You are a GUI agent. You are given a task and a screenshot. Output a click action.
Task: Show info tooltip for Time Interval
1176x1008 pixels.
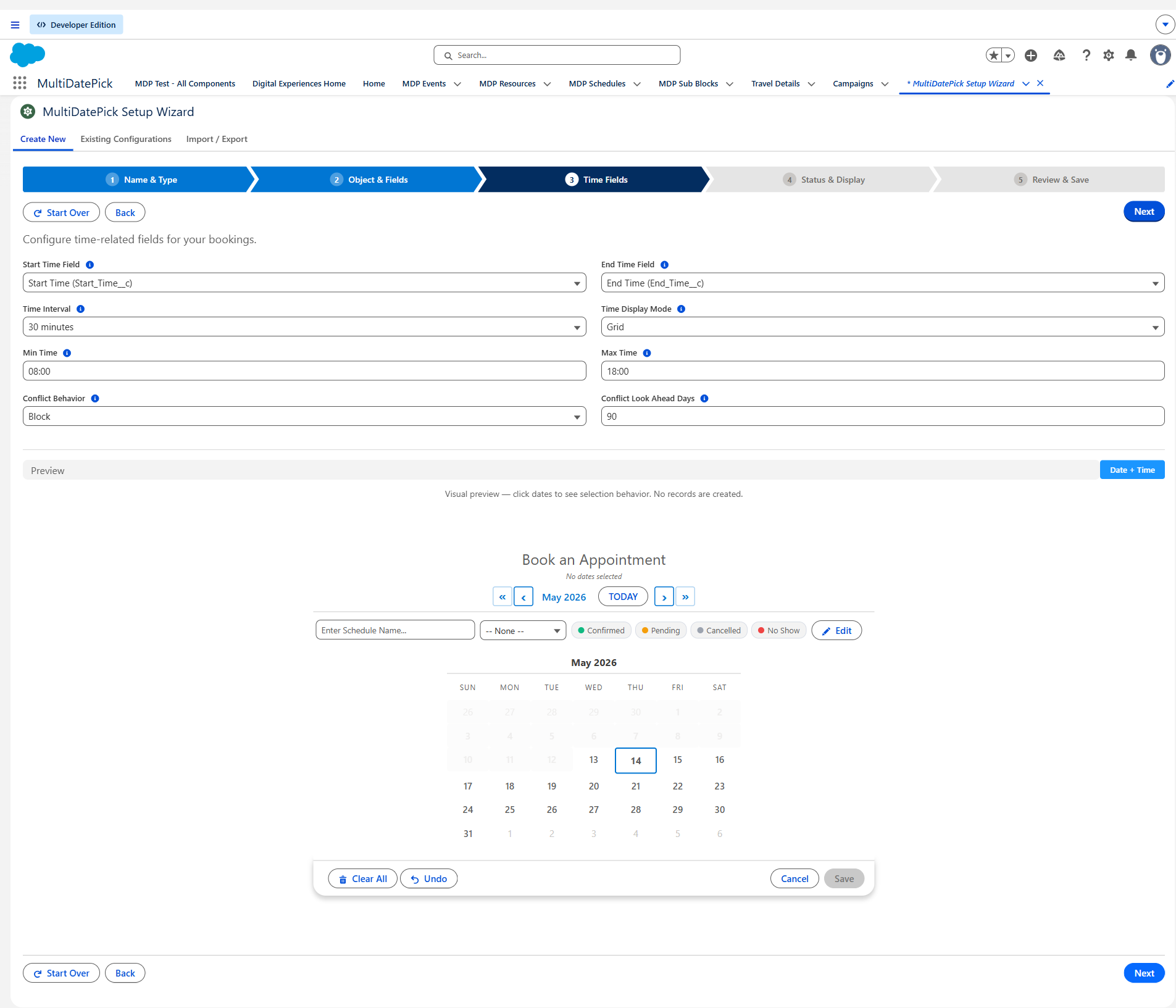click(x=80, y=309)
